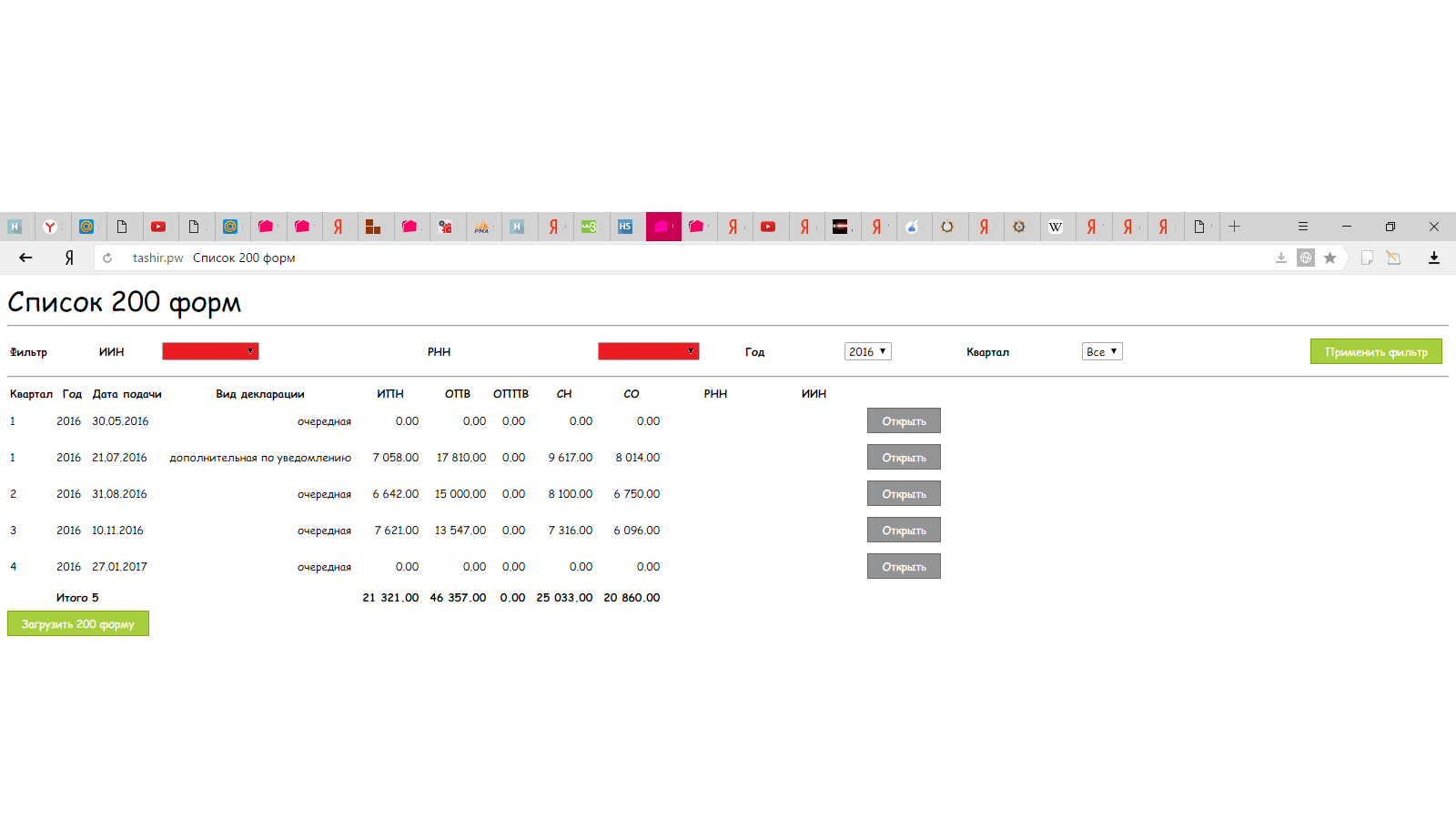This screenshot has width=1456, height=819.
Task: Click the Дата подачи column header
Action: click(x=126, y=394)
